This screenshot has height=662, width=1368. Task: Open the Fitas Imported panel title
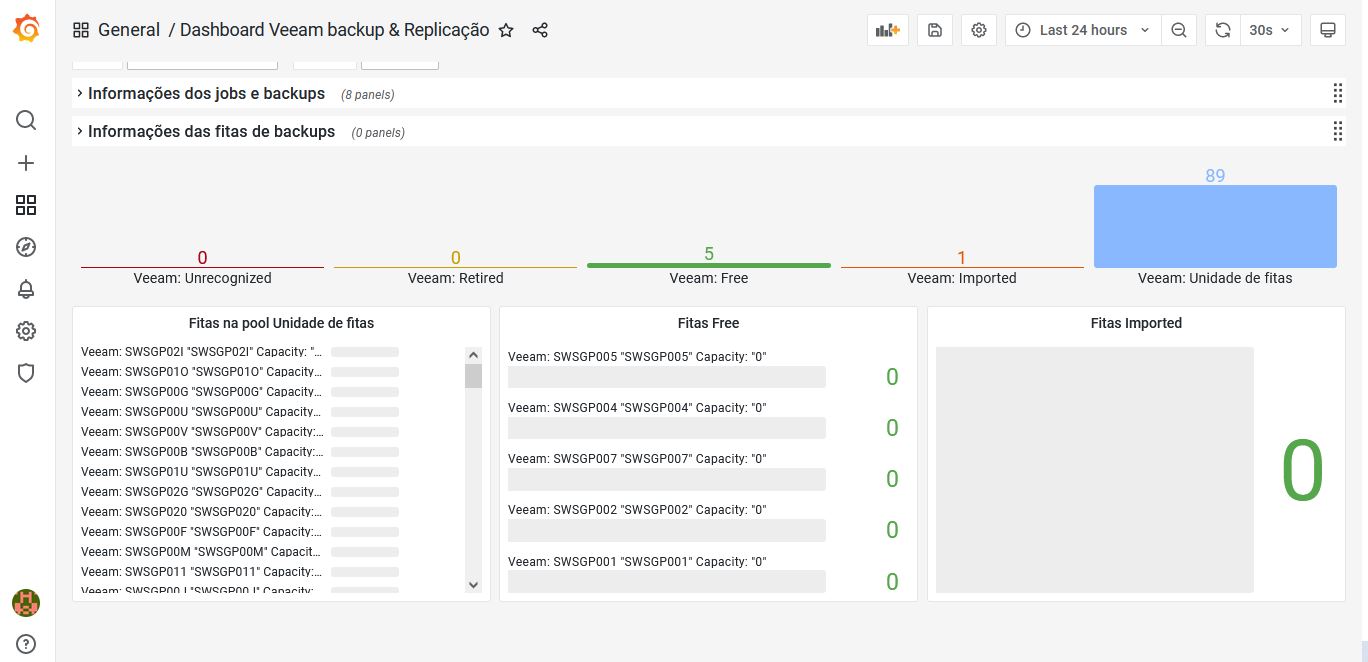[x=1136, y=323]
